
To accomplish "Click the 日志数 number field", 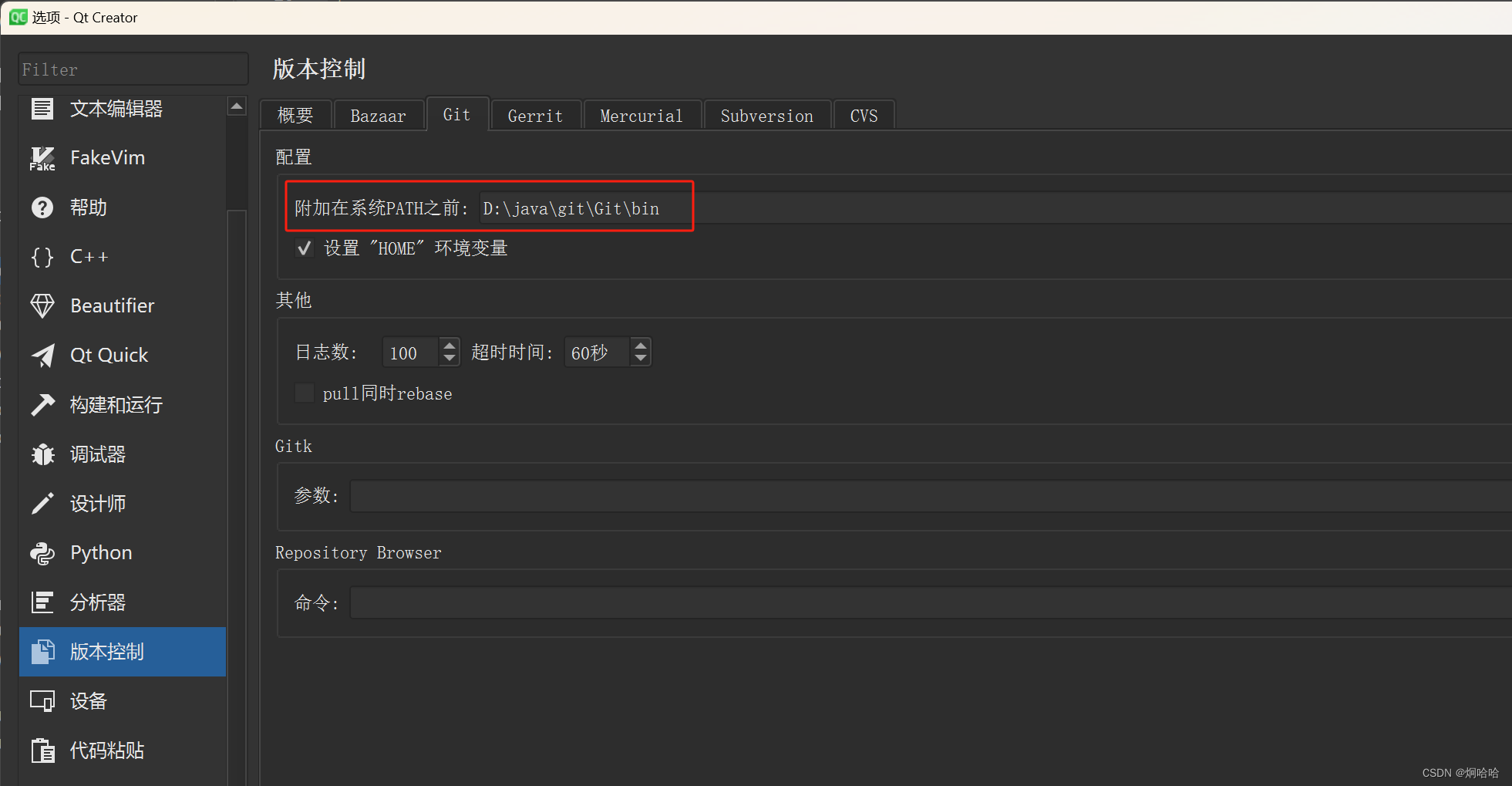I will point(411,353).
